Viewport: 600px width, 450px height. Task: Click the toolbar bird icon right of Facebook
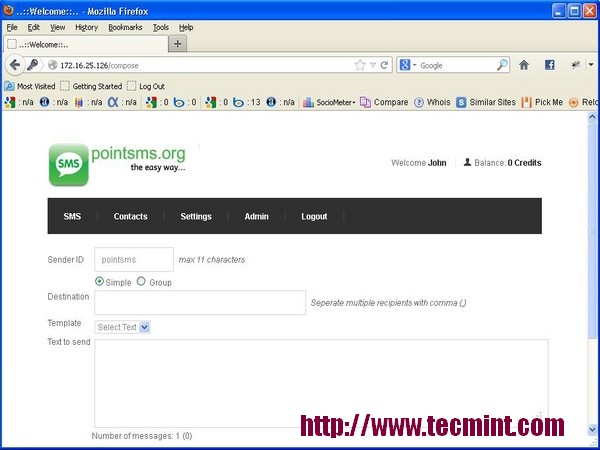(x=576, y=65)
